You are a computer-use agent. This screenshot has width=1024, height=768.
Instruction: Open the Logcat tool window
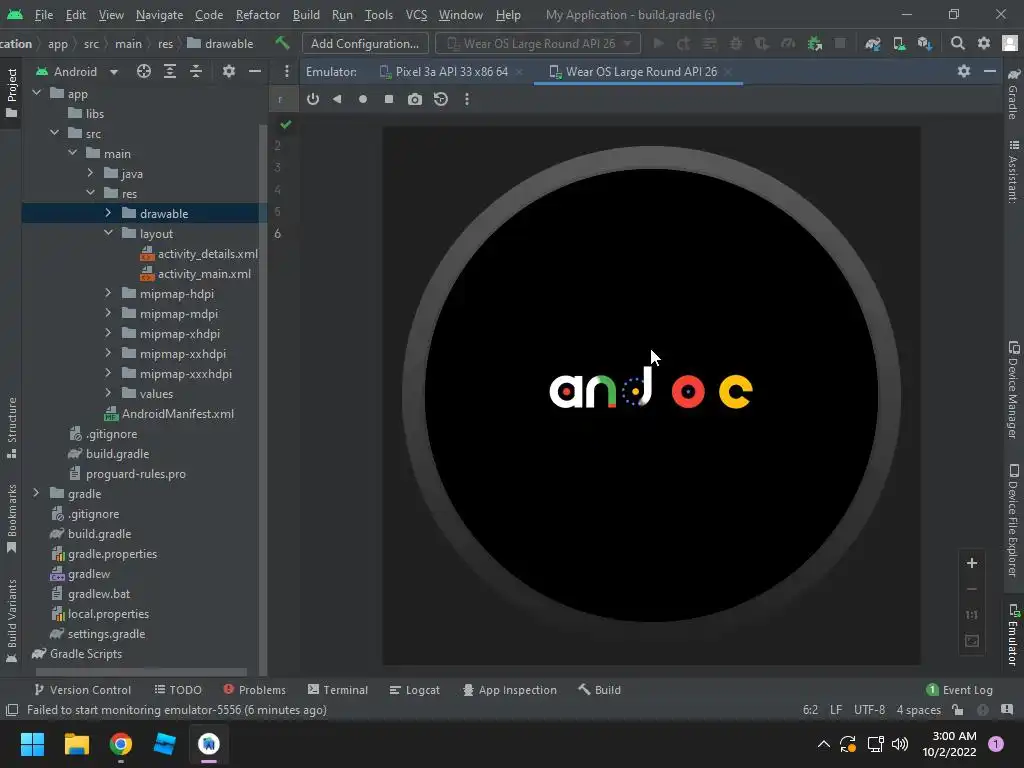point(415,690)
